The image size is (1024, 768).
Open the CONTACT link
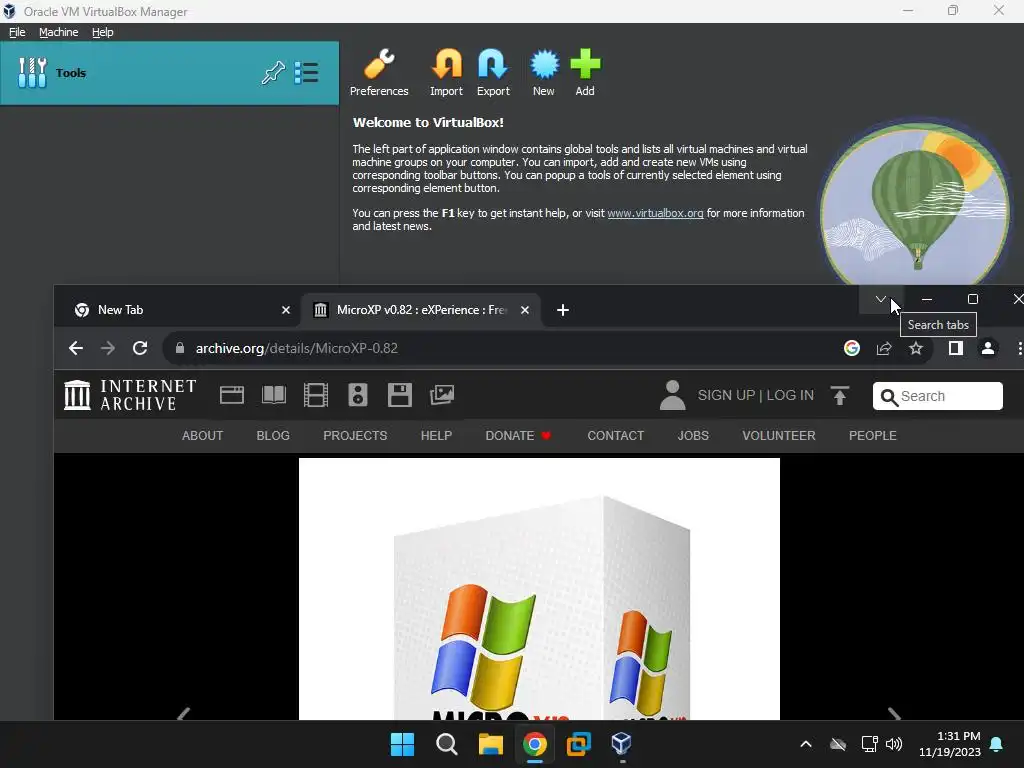615,436
